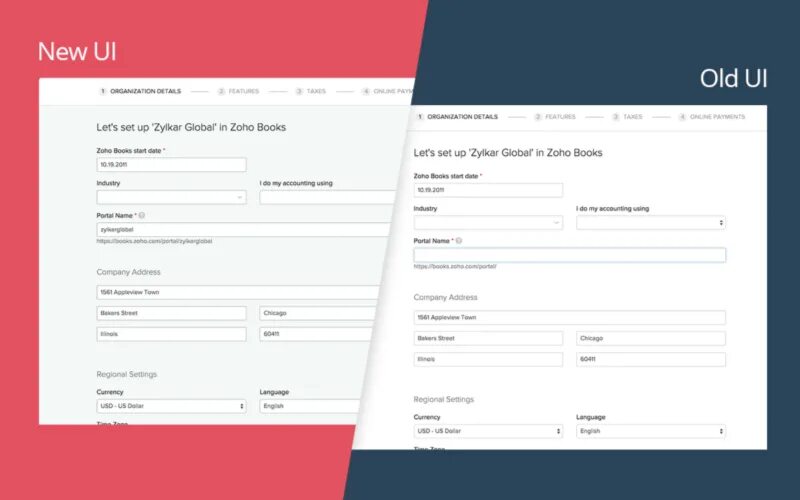Open accounting method dropdown in New UI
The height and width of the screenshot is (500, 800).
(327, 197)
